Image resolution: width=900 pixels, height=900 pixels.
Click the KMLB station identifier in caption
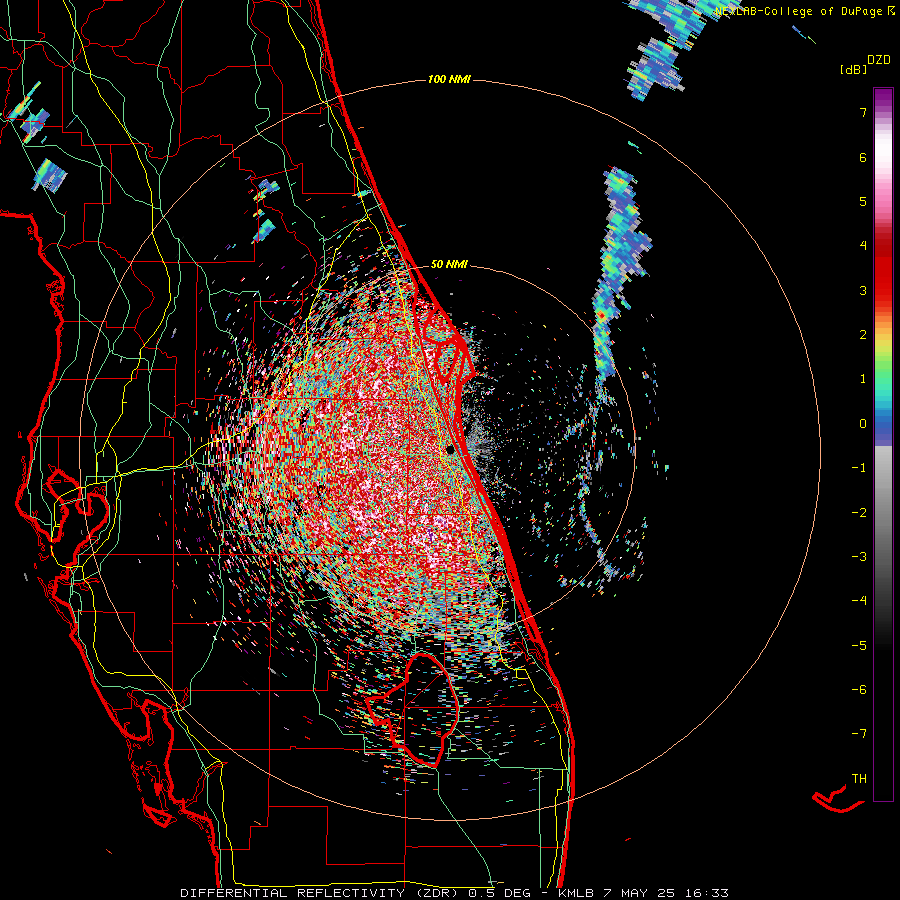(x=576, y=893)
